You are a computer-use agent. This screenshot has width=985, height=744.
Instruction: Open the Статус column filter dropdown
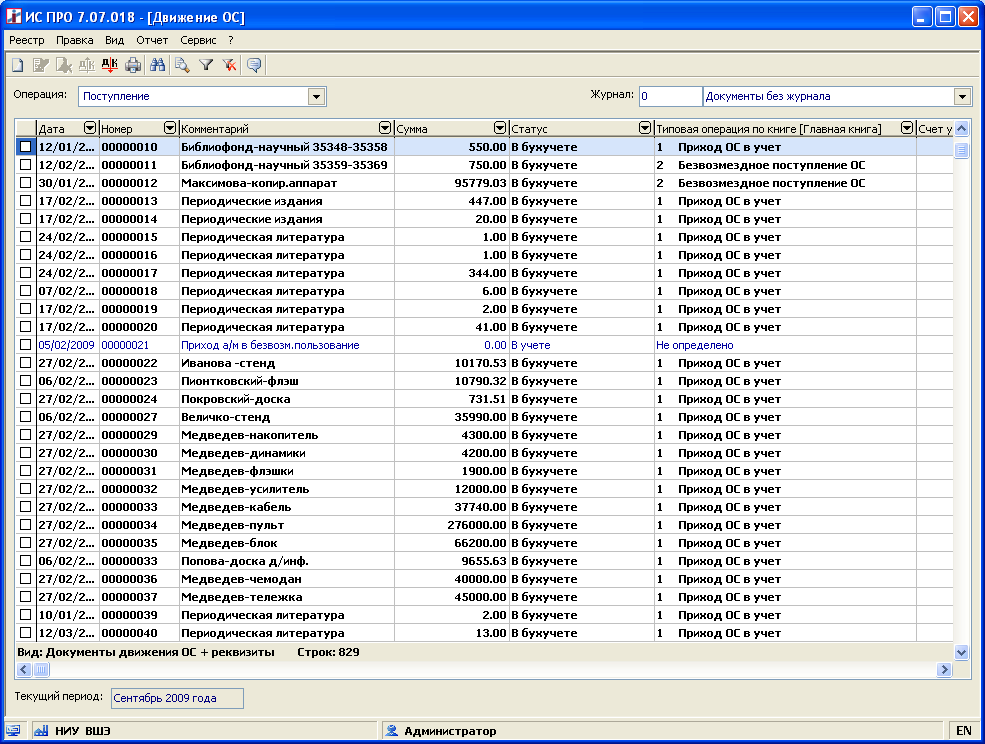(645, 128)
